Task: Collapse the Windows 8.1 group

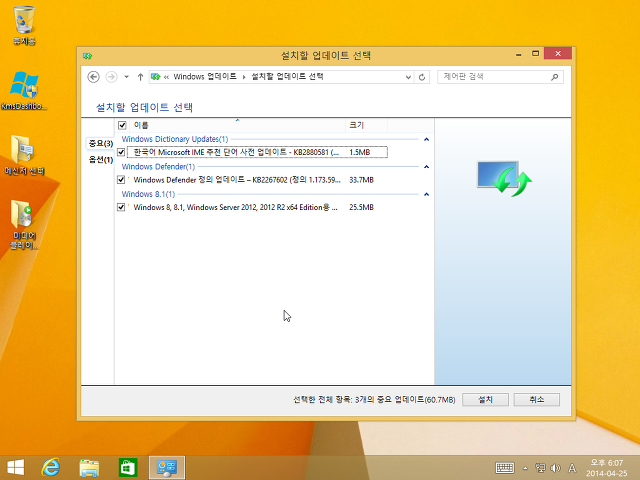Action: pyautogui.click(x=427, y=194)
